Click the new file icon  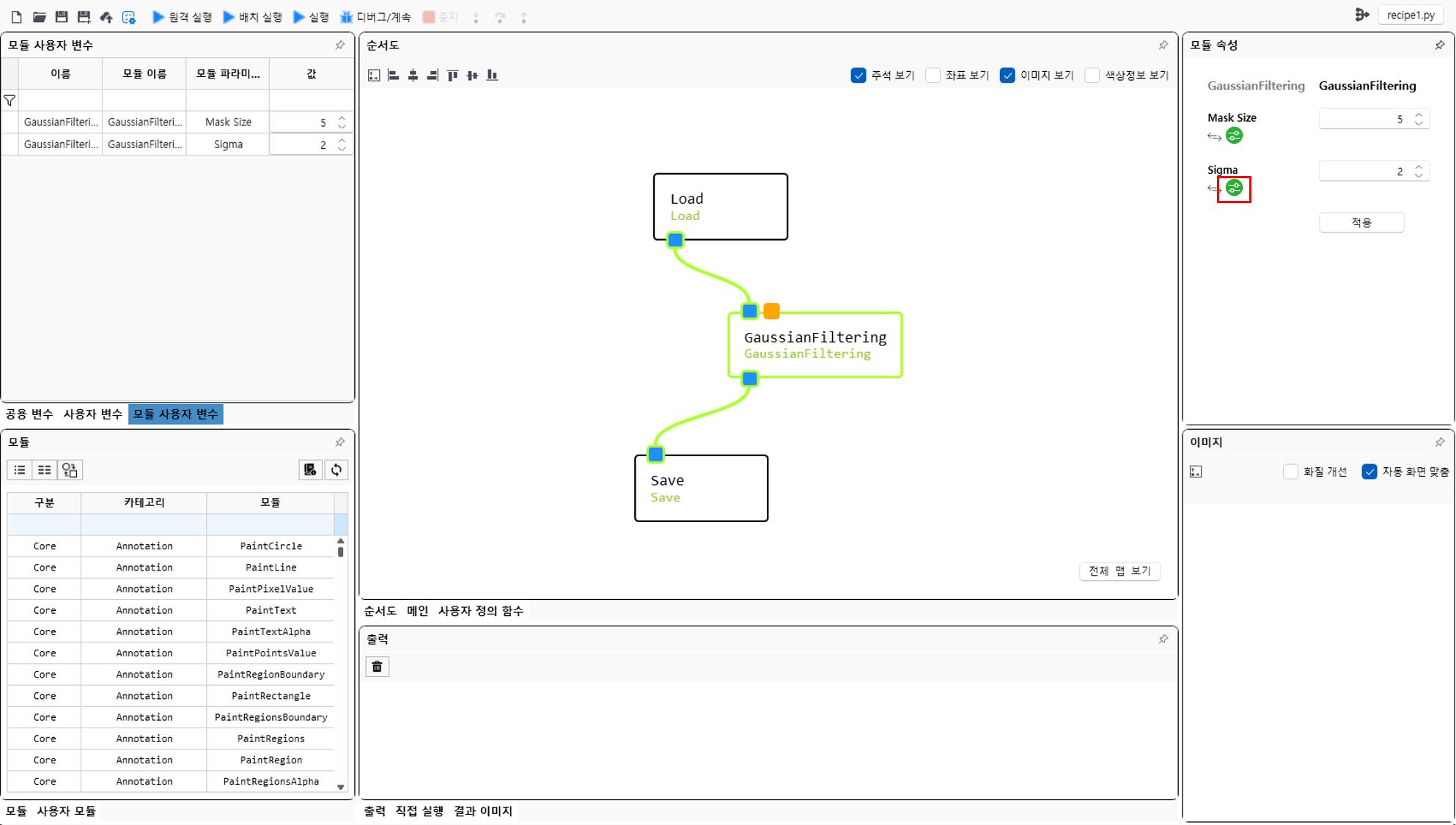(16, 17)
